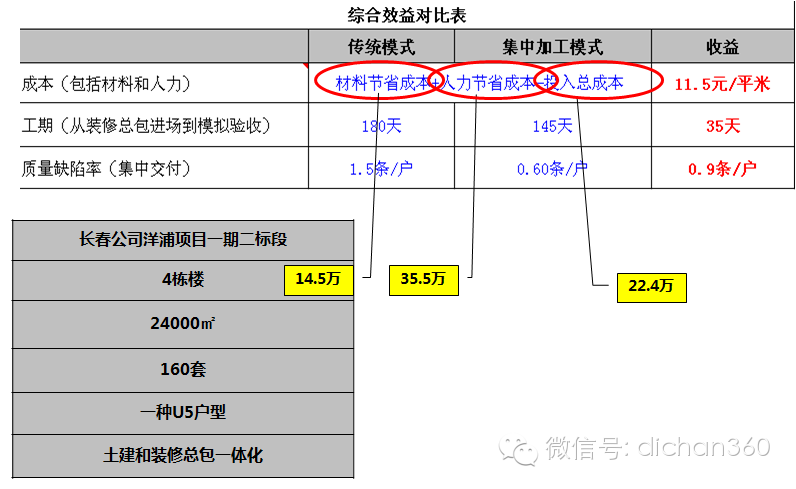The width and height of the screenshot is (796, 489).
Task: Select the 长春公司洋浦项目一期二标段 header row
Action: 183,240
